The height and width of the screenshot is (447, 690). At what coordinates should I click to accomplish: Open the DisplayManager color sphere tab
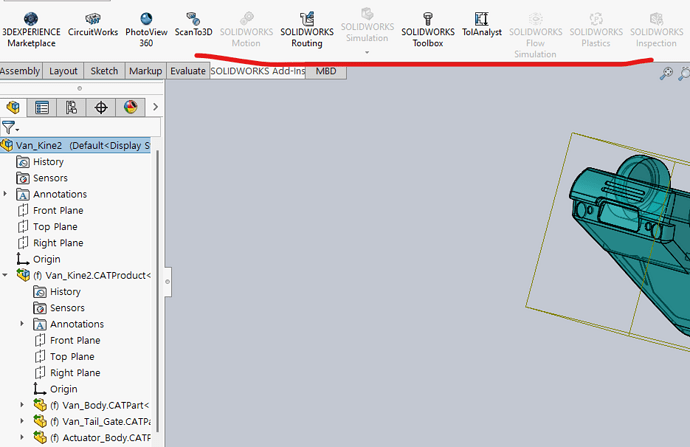(130, 107)
